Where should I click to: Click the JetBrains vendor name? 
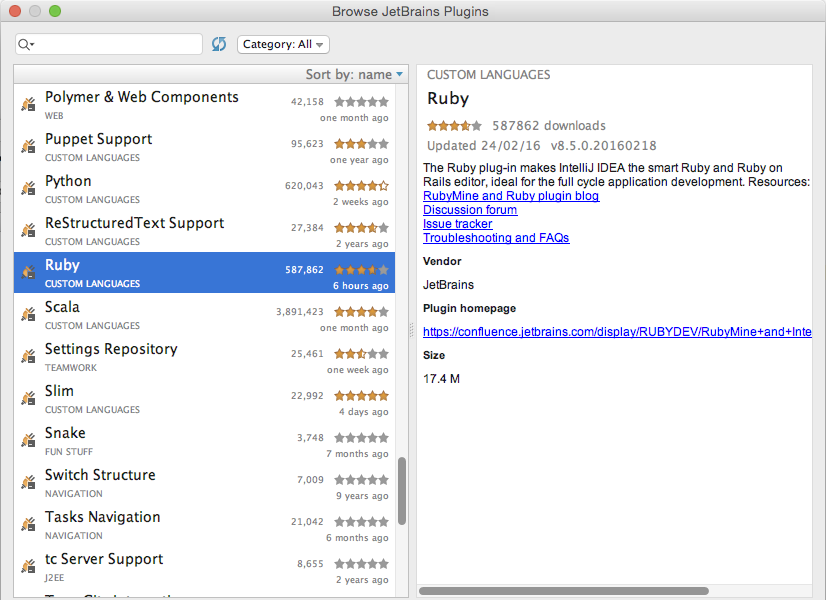[x=448, y=285]
